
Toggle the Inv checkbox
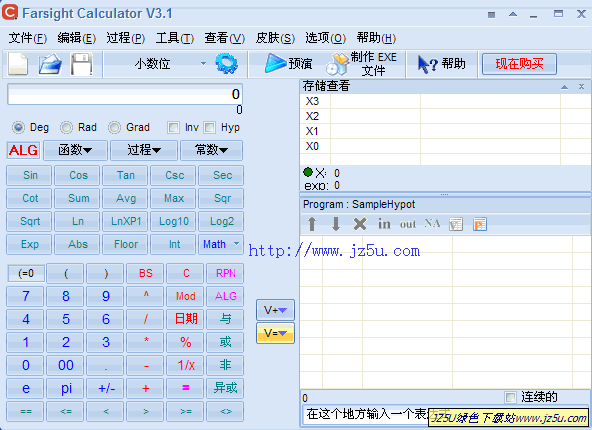(173, 128)
